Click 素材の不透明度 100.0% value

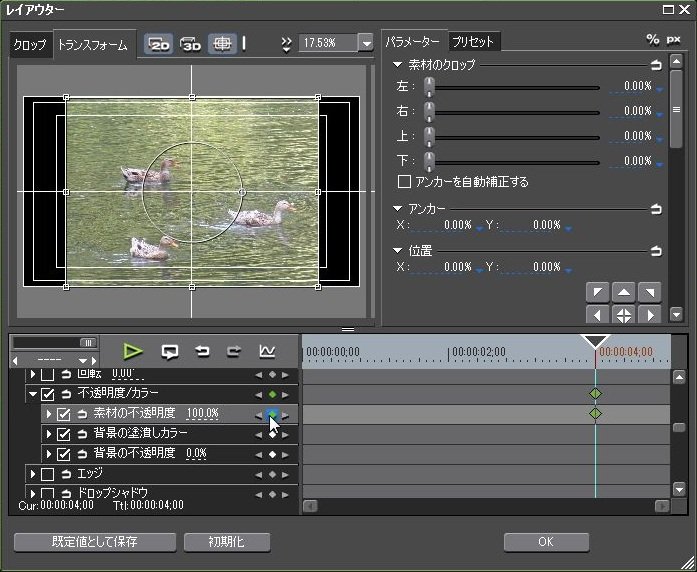[203, 414]
